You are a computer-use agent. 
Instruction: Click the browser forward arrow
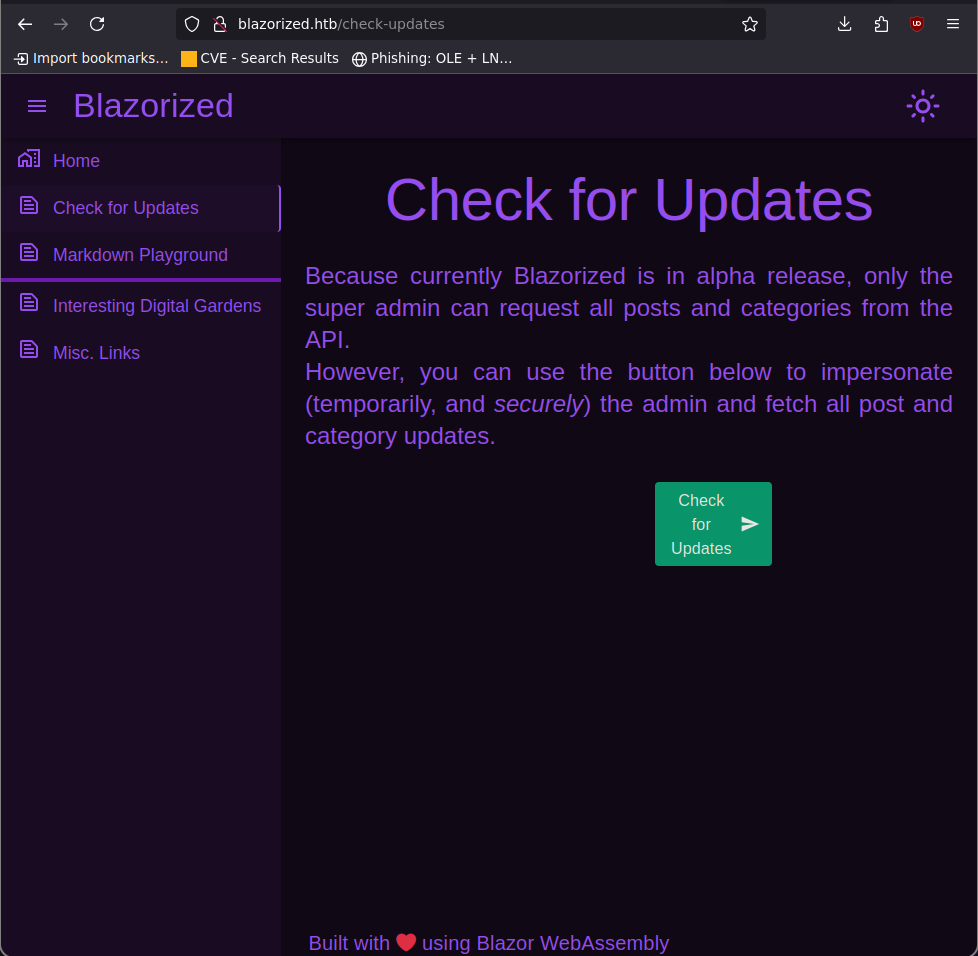[x=61, y=24]
